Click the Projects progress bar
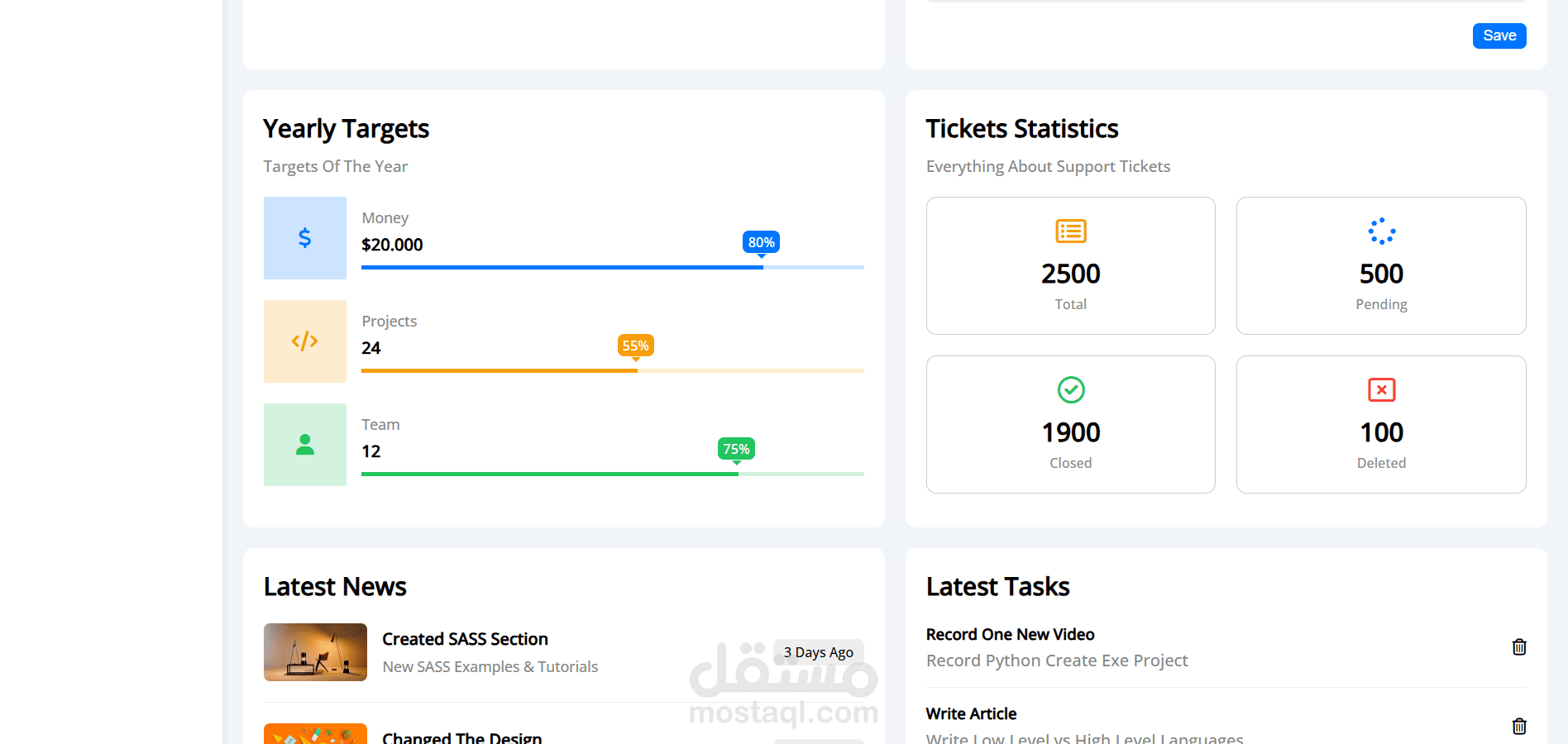 612,370
